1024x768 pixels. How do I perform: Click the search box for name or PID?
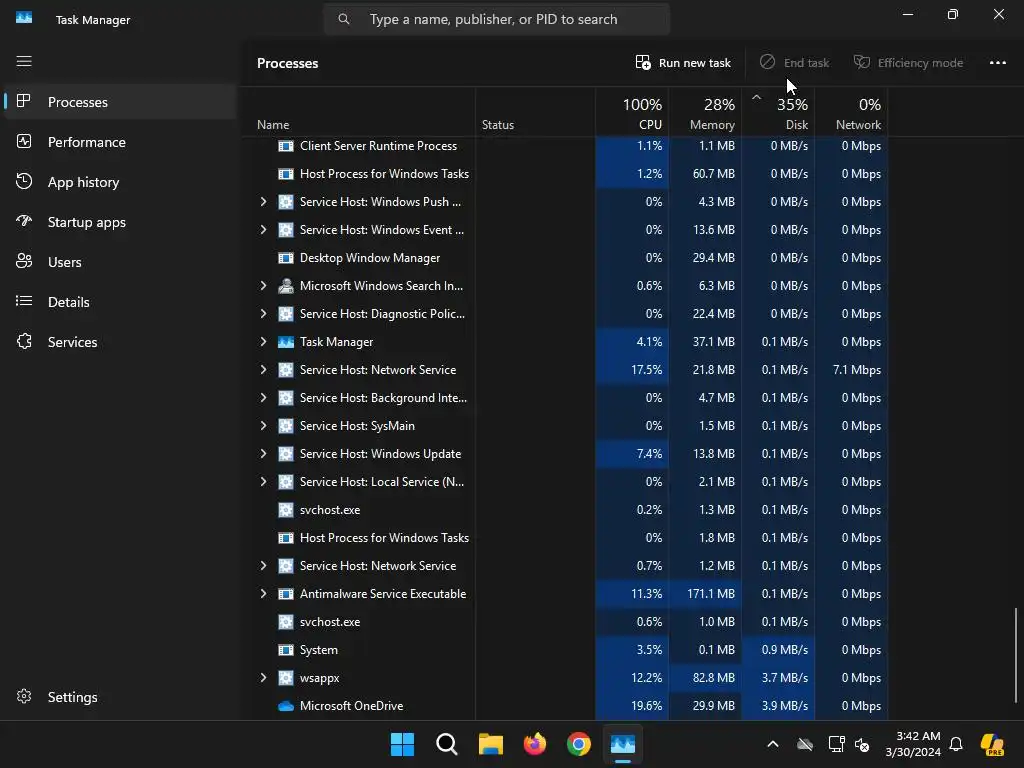(x=496, y=20)
